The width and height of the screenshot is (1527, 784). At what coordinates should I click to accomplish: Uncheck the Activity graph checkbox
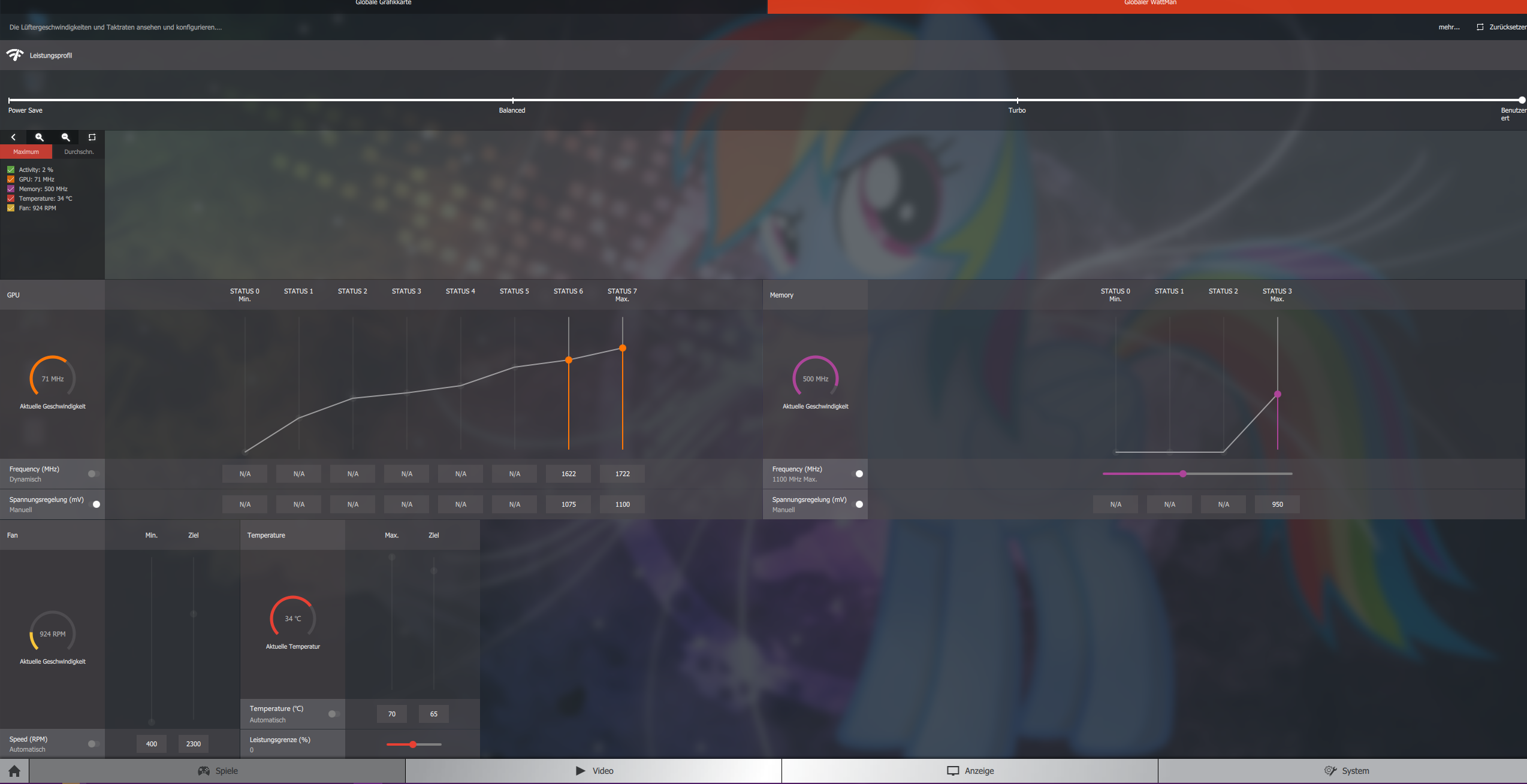pyautogui.click(x=11, y=169)
